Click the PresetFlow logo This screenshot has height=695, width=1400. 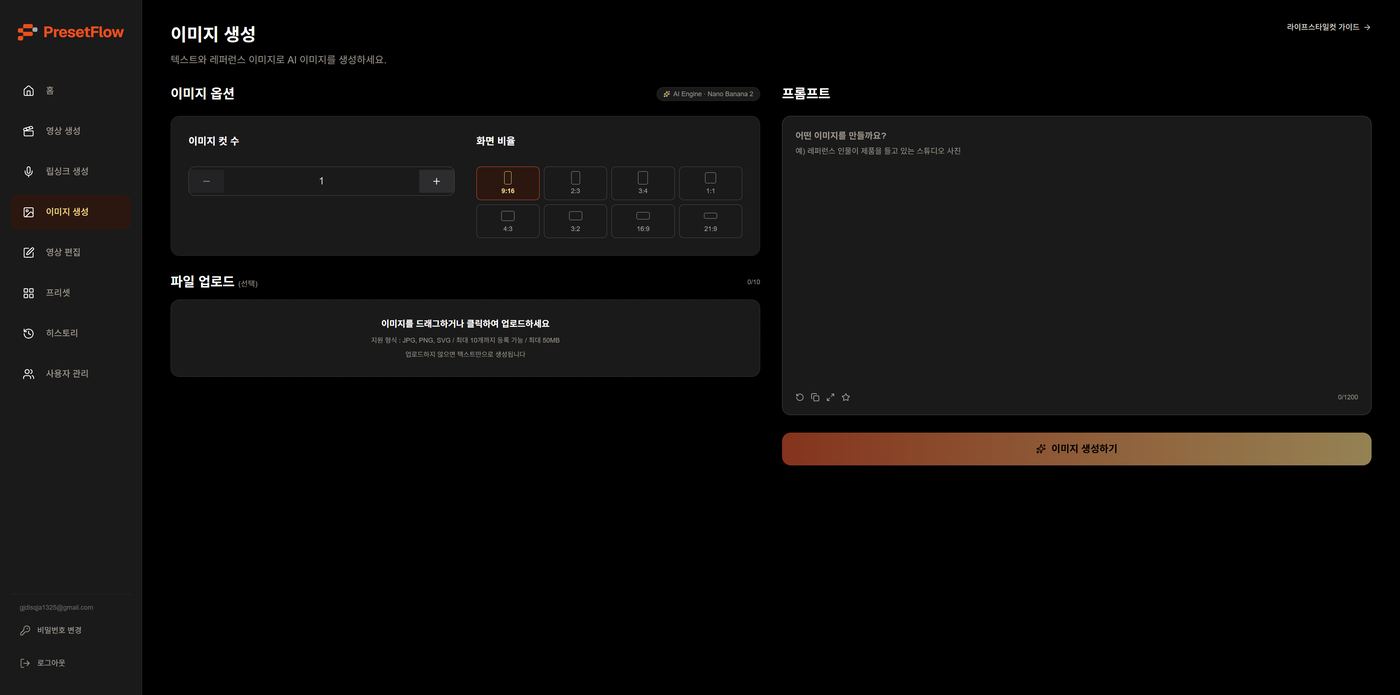point(71,32)
